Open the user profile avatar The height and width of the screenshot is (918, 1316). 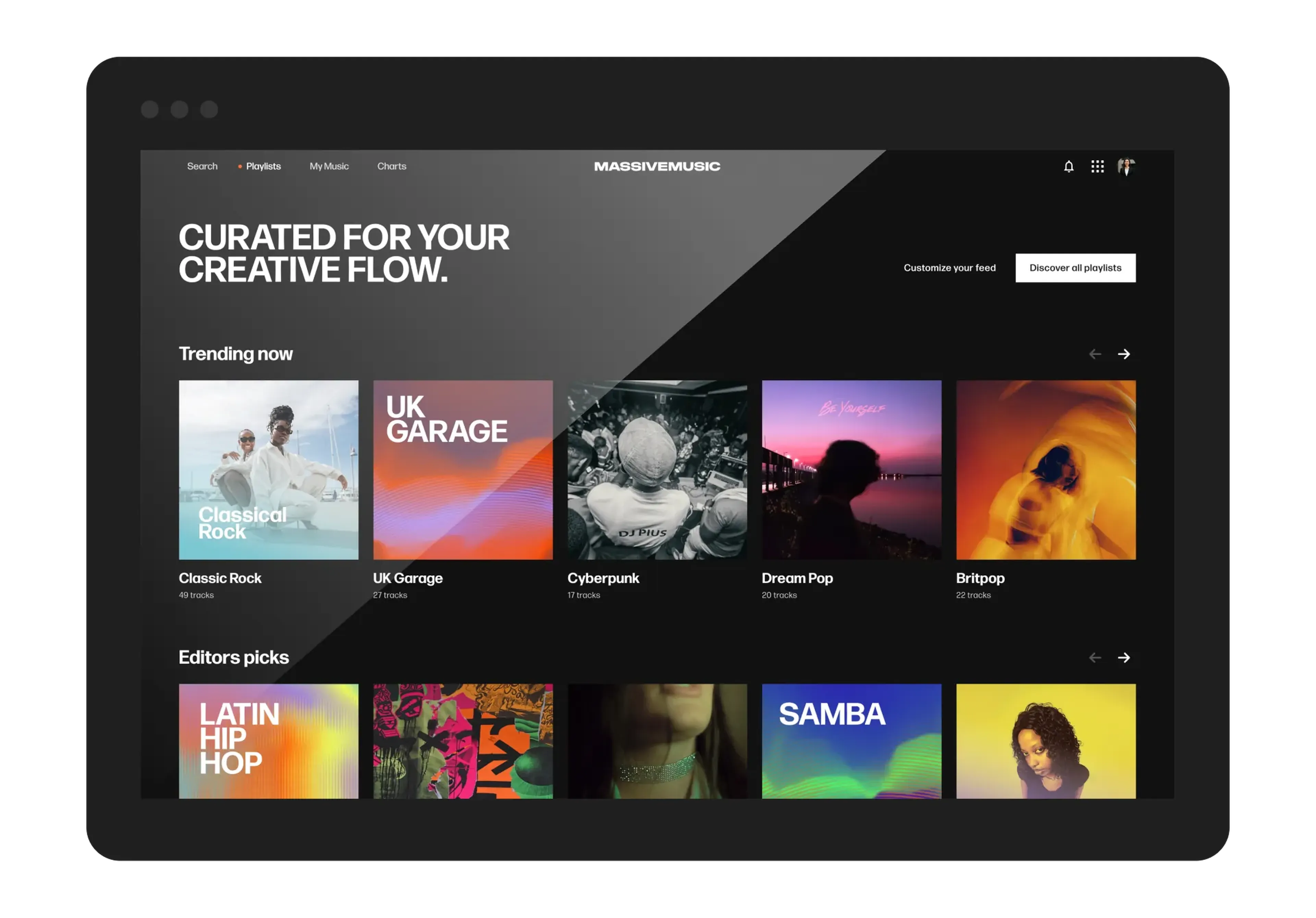[1126, 167]
